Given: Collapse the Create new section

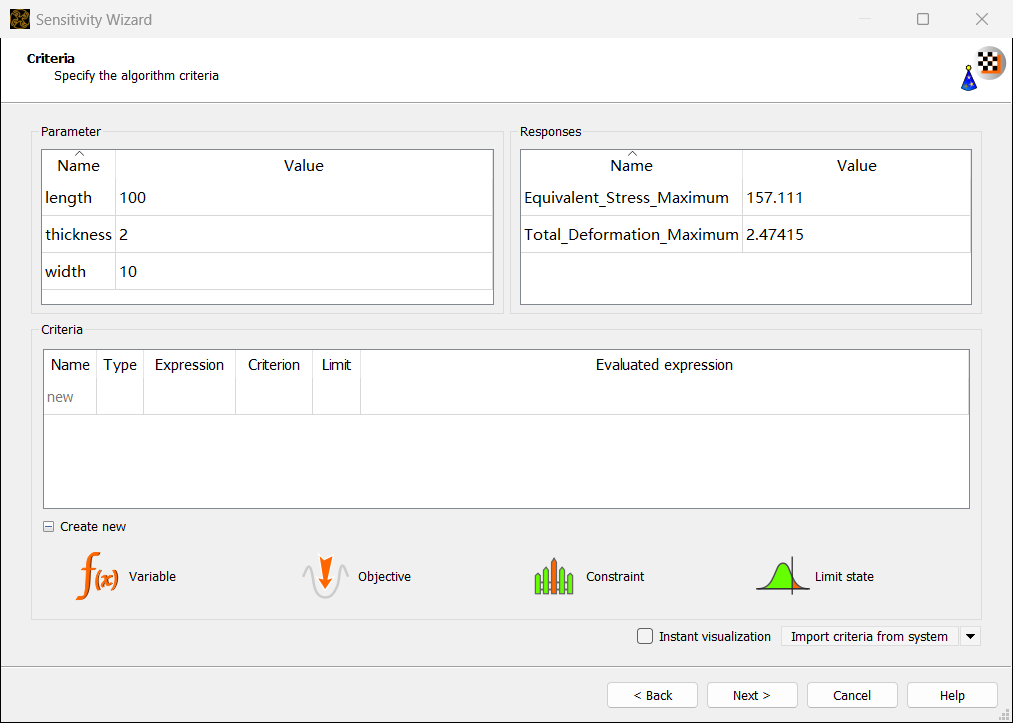Looking at the screenshot, I should pyautogui.click(x=48, y=527).
